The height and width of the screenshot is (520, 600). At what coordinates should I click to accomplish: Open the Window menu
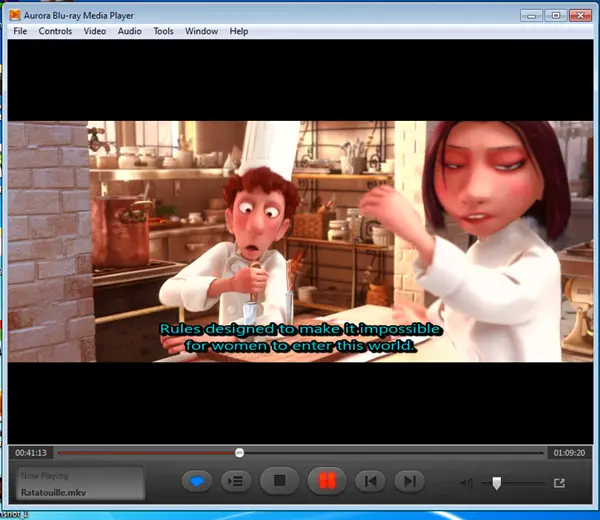pyautogui.click(x=201, y=31)
